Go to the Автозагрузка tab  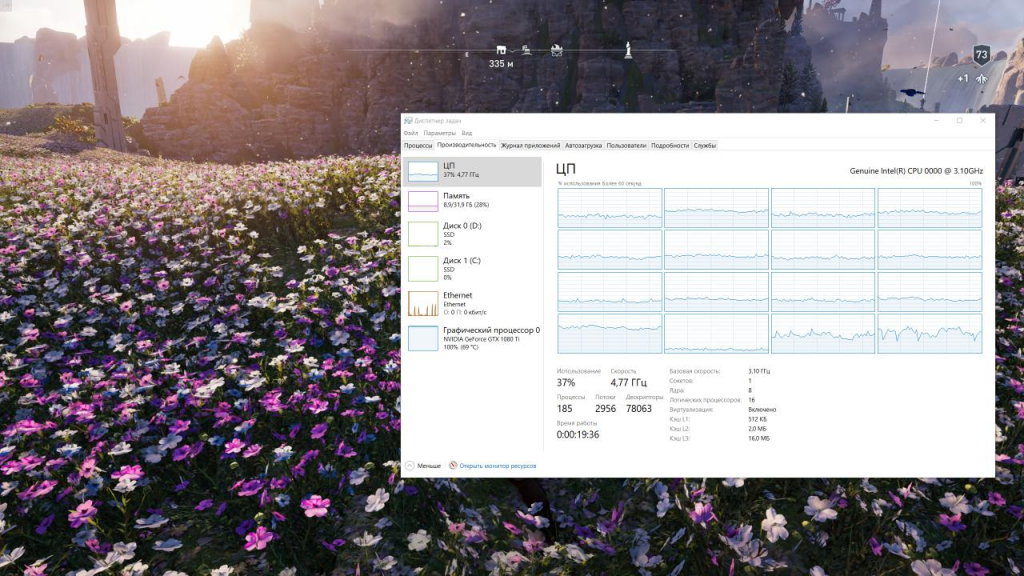point(583,145)
